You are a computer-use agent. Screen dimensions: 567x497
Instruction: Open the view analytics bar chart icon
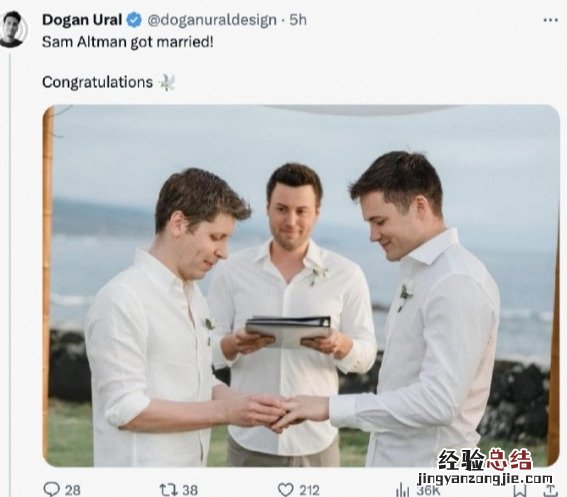point(403,491)
